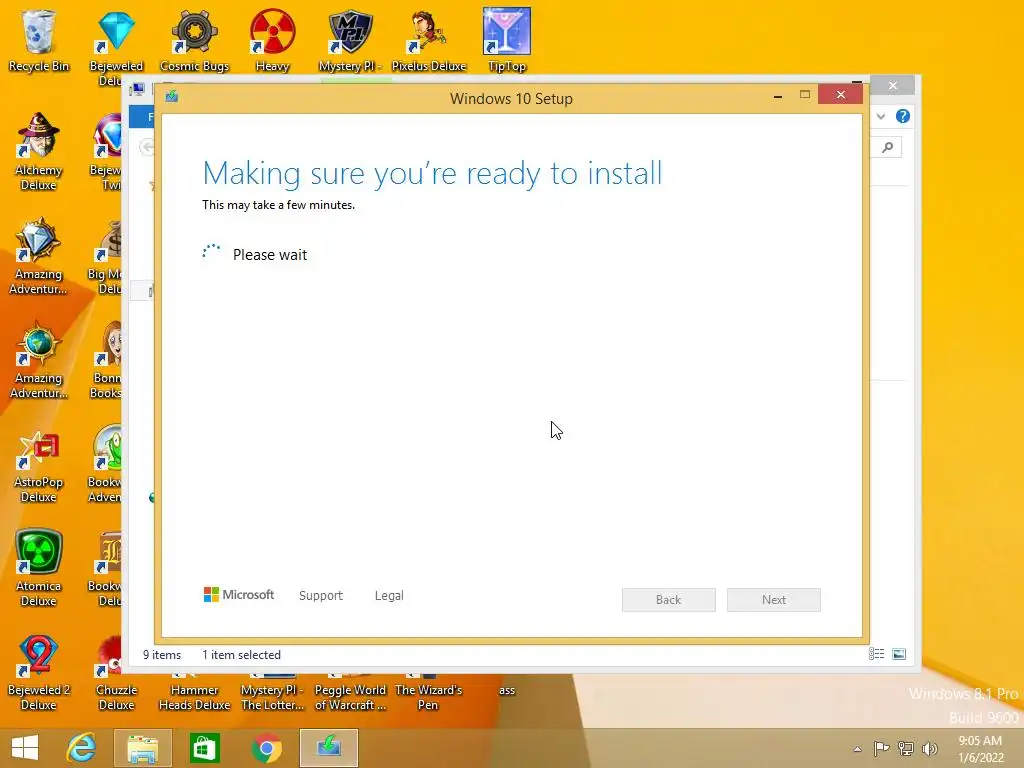Click the "1 item selected" status text
This screenshot has width=1024, height=768.
241,655
